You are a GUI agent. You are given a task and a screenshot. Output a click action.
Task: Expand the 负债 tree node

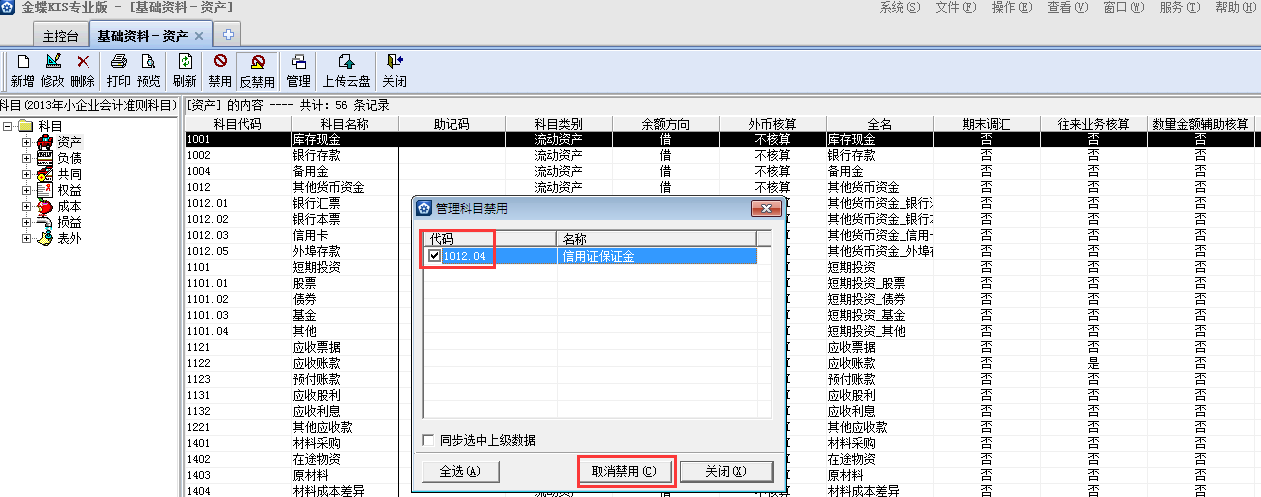[26, 158]
